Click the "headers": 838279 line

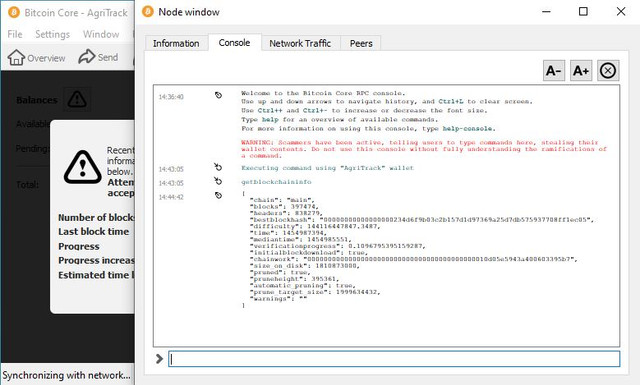click(286, 213)
